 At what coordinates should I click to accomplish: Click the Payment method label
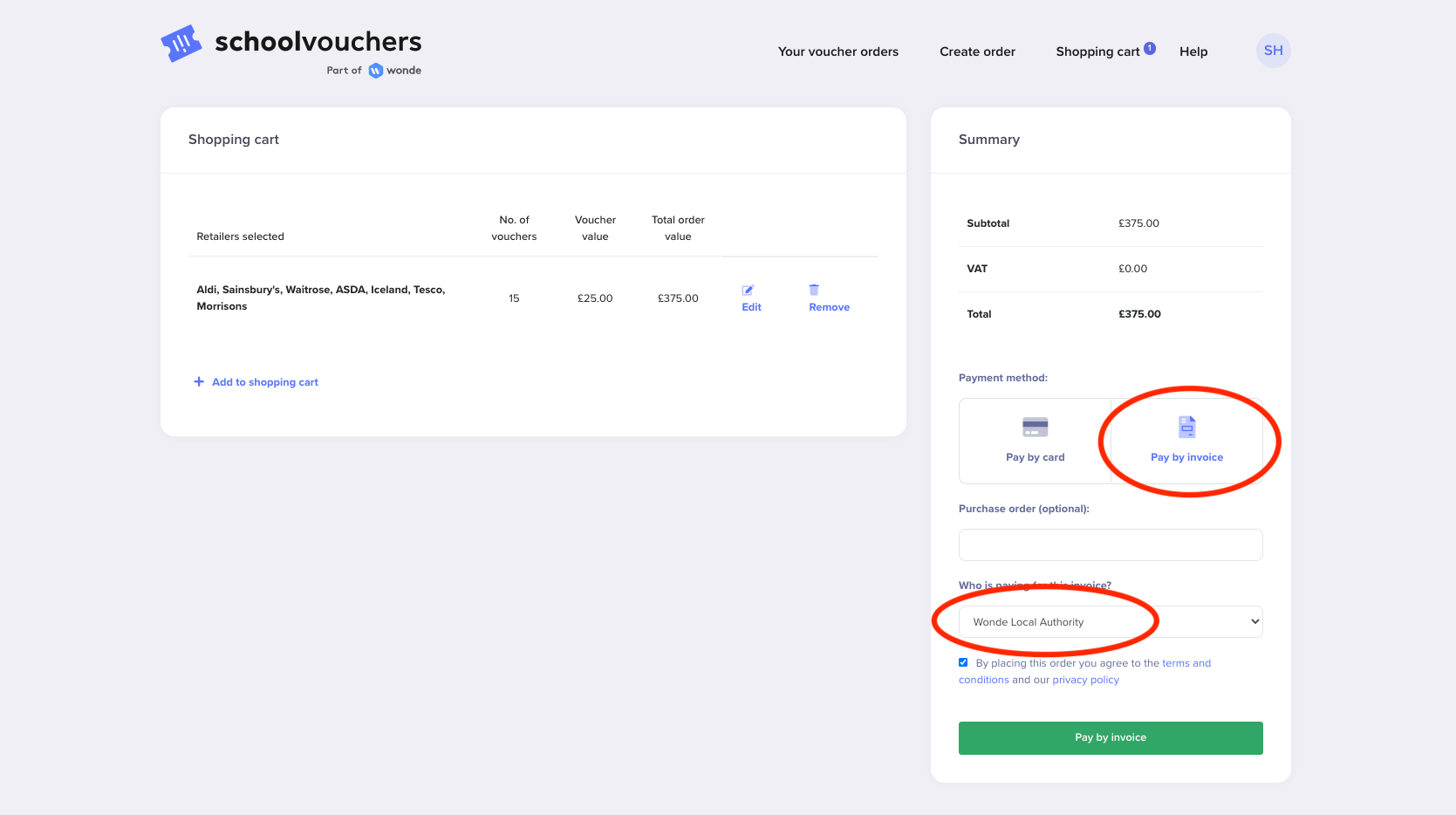pyautogui.click(x=1003, y=378)
